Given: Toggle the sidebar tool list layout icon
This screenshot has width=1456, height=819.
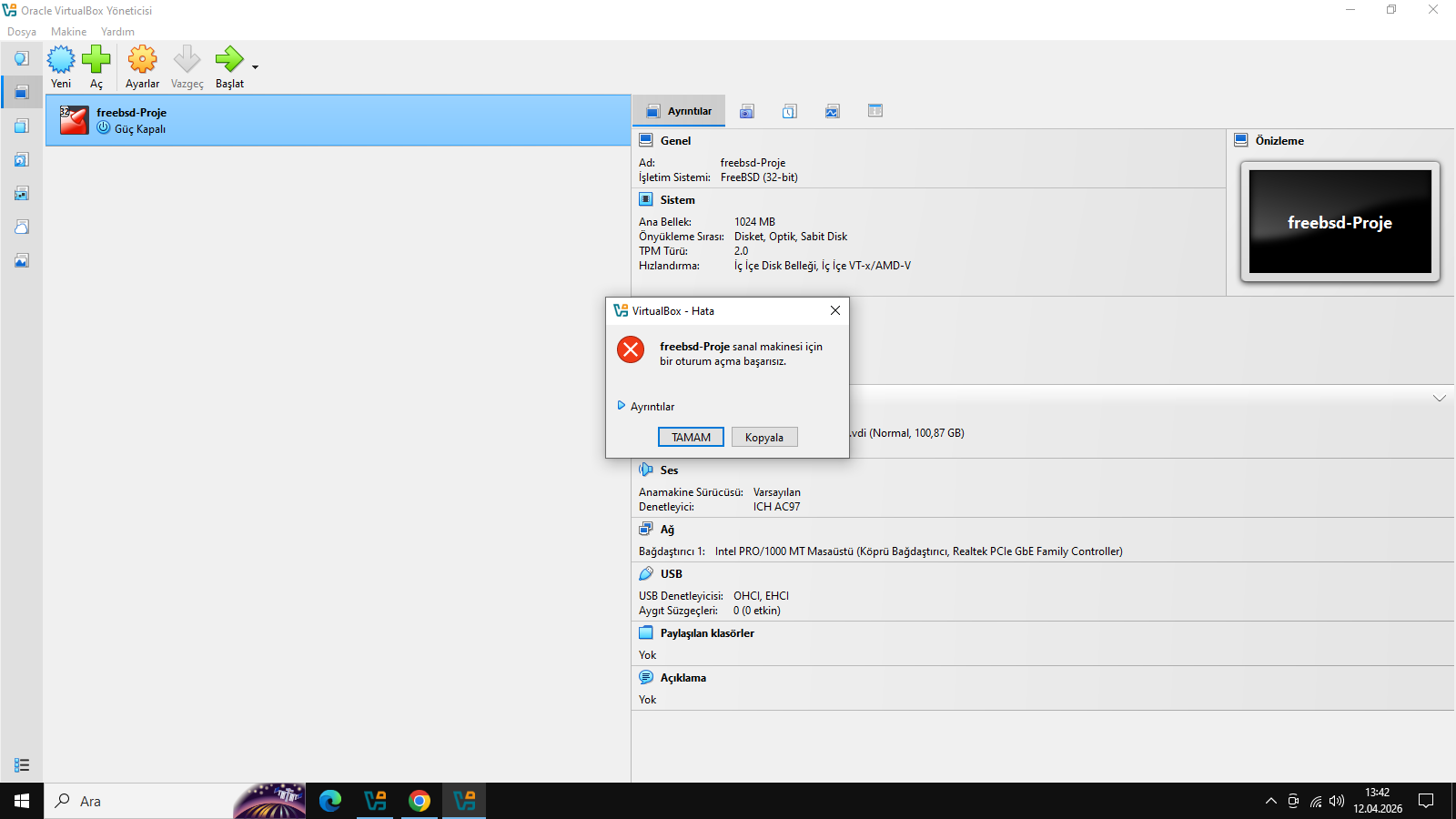Looking at the screenshot, I should click(22, 765).
